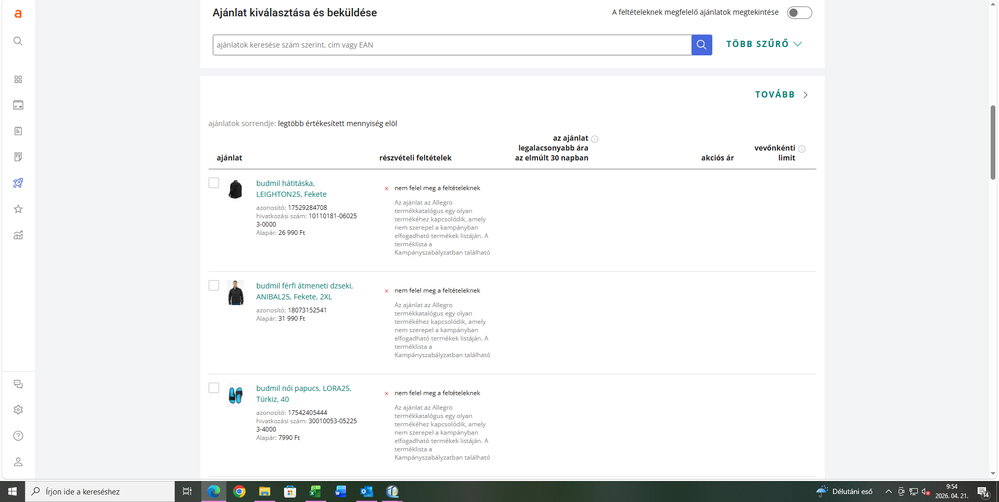Select identifier text 17529284708
Image resolution: width=999 pixels, height=502 pixels.
tap(307, 208)
